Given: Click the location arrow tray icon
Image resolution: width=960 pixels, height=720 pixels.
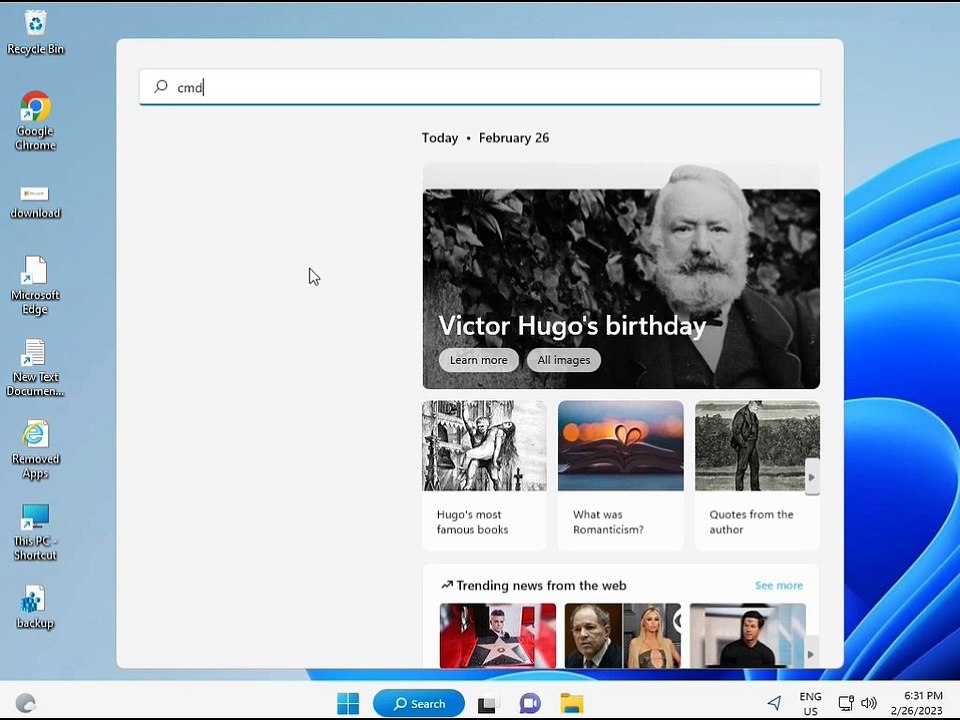Looking at the screenshot, I should coord(774,703).
